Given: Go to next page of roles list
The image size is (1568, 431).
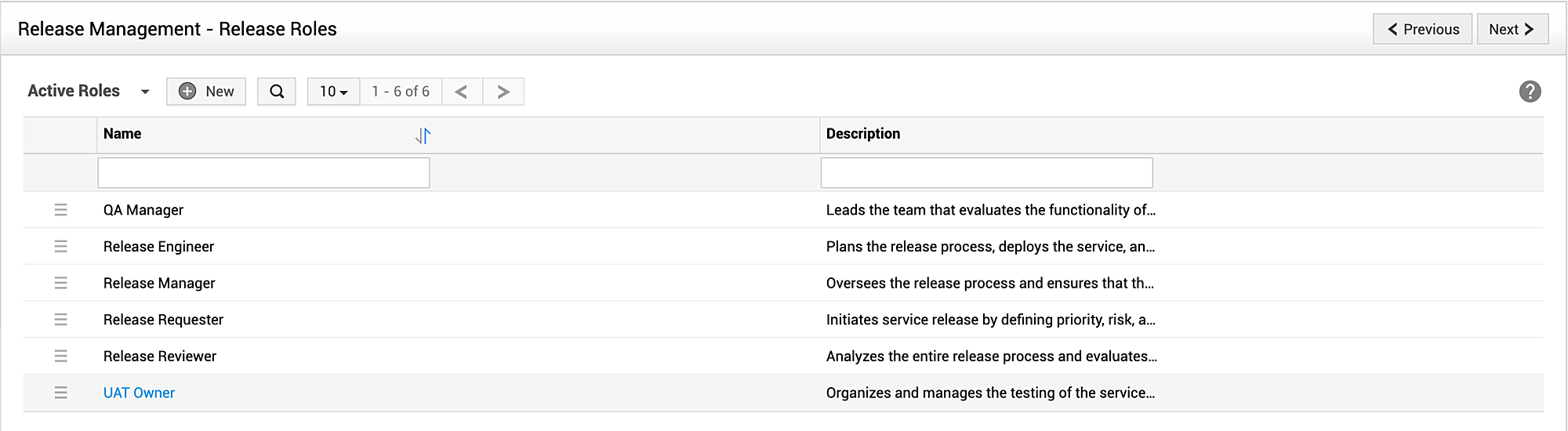Looking at the screenshot, I should 503,92.
